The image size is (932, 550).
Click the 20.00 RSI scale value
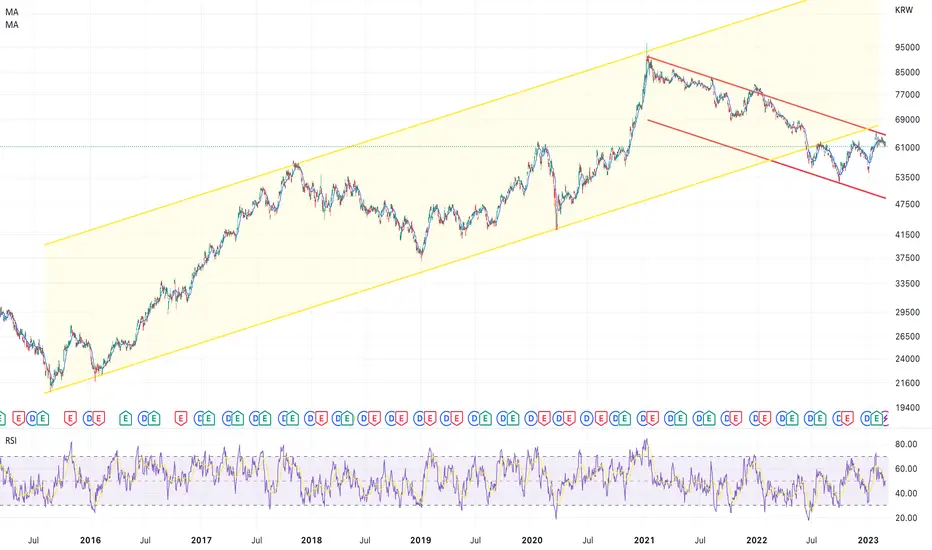coord(906,518)
